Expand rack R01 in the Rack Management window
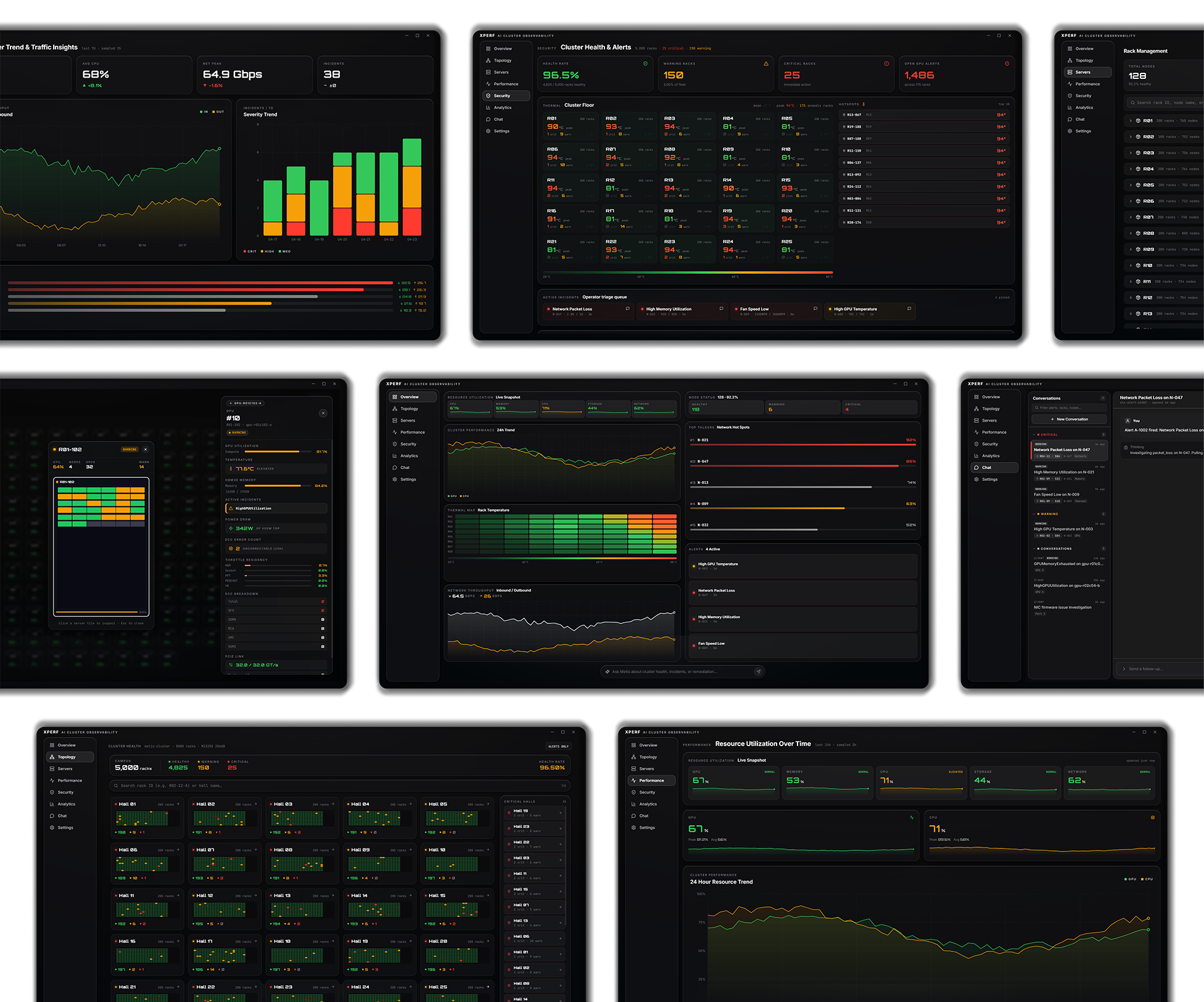 point(1131,121)
